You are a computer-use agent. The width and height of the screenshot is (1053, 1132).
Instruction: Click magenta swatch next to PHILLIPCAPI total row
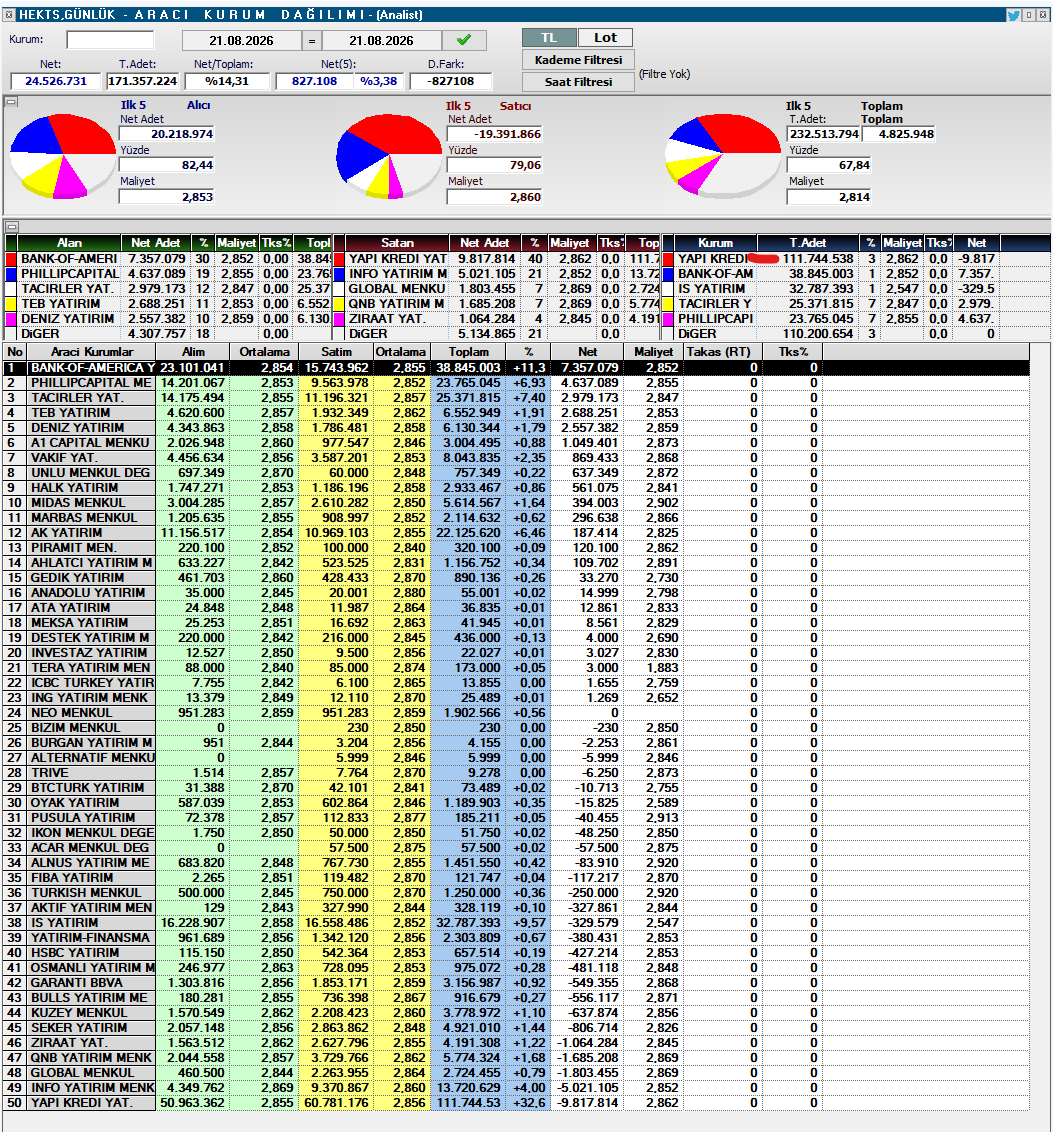click(668, 318)
